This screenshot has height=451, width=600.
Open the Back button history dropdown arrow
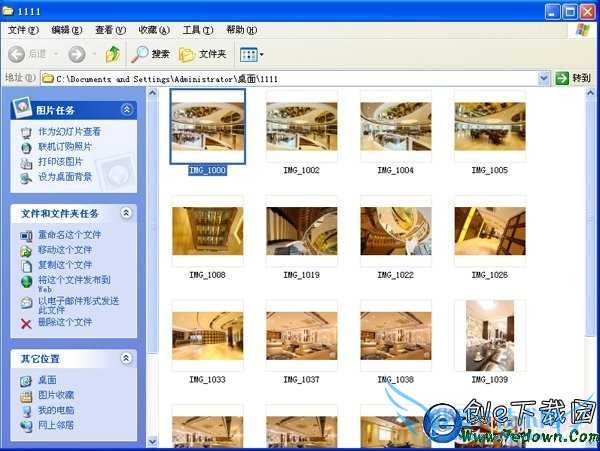pos(56,54)
